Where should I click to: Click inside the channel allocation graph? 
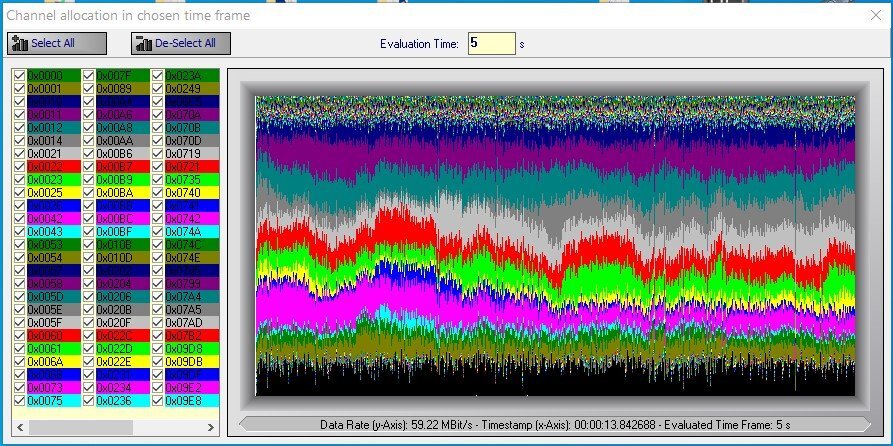tap(555, 245)
